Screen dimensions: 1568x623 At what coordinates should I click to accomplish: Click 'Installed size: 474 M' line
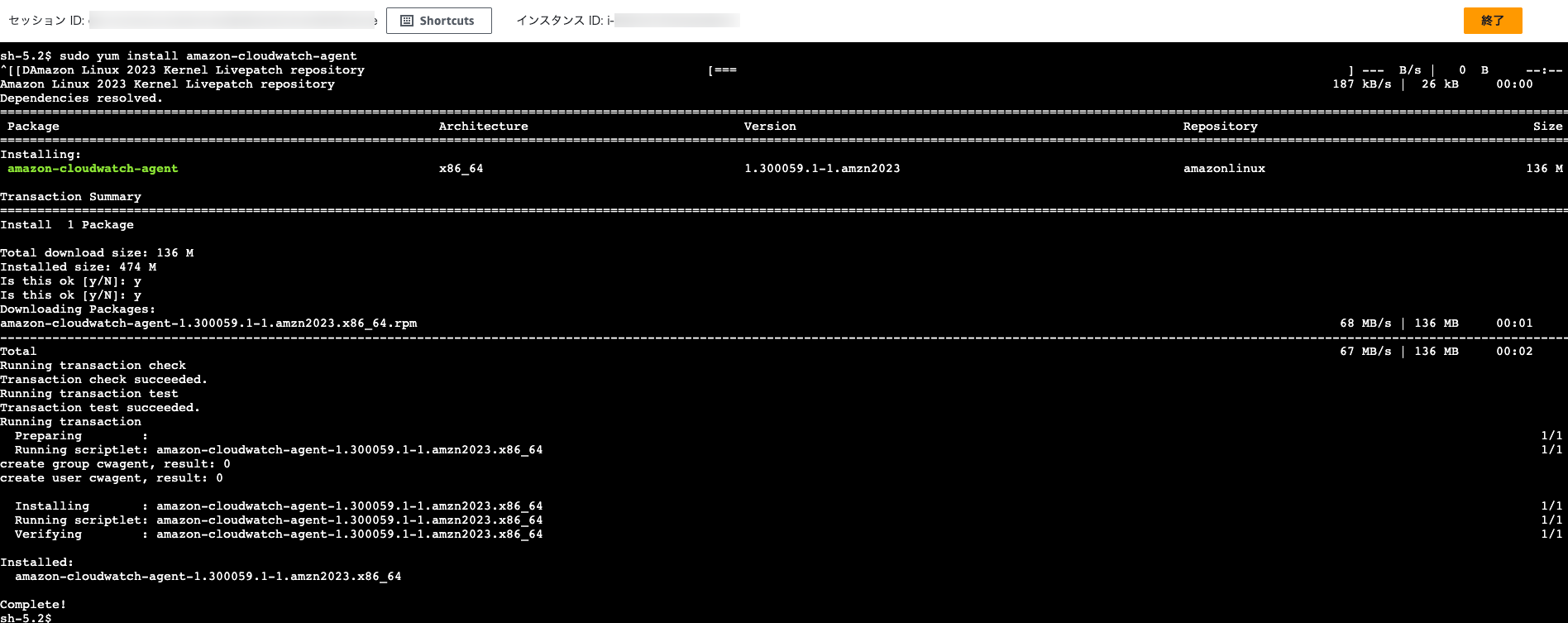(78, 267)
